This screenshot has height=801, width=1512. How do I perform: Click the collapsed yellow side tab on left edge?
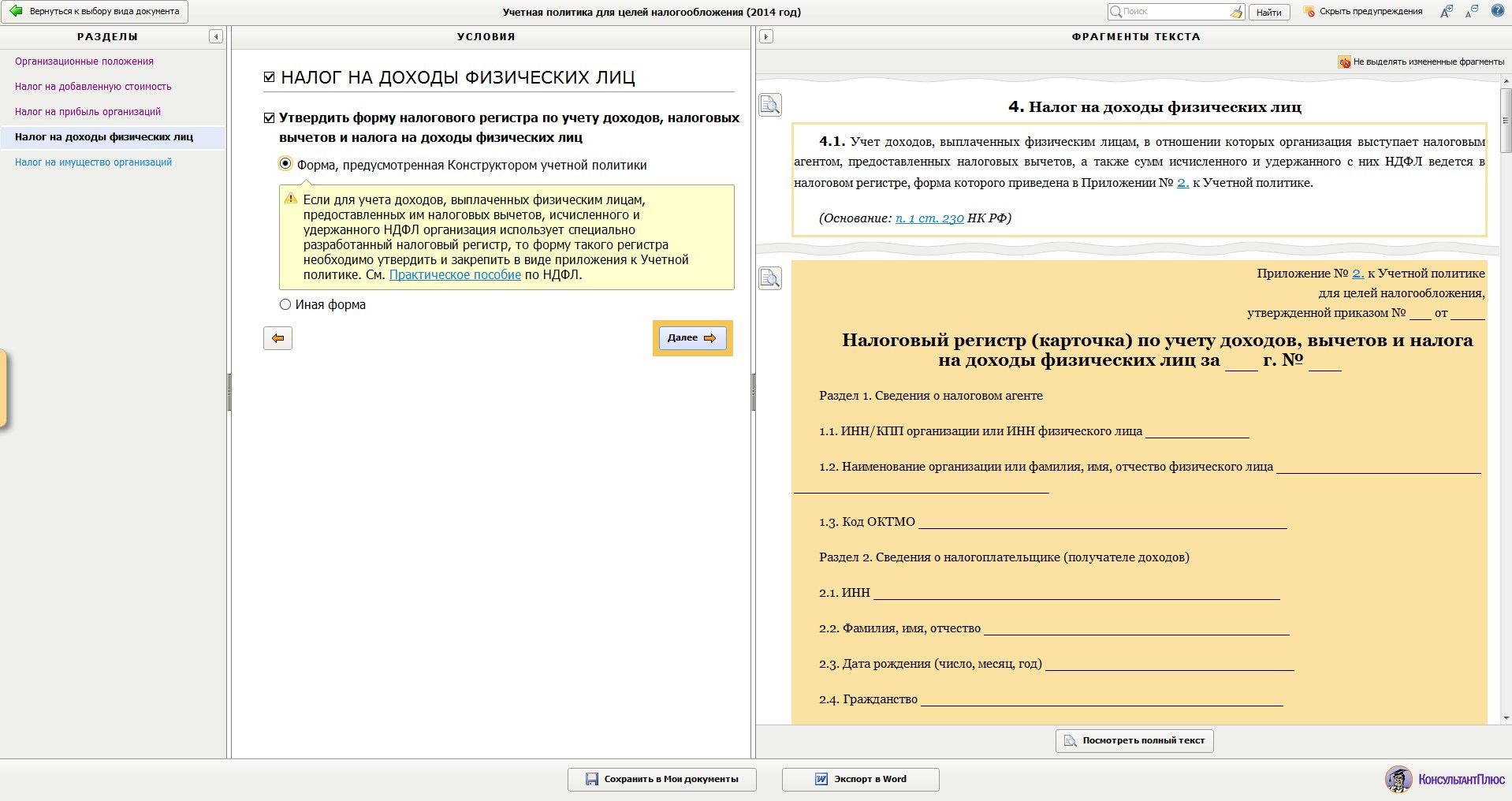pyautogui.click(x=3, y=389)
